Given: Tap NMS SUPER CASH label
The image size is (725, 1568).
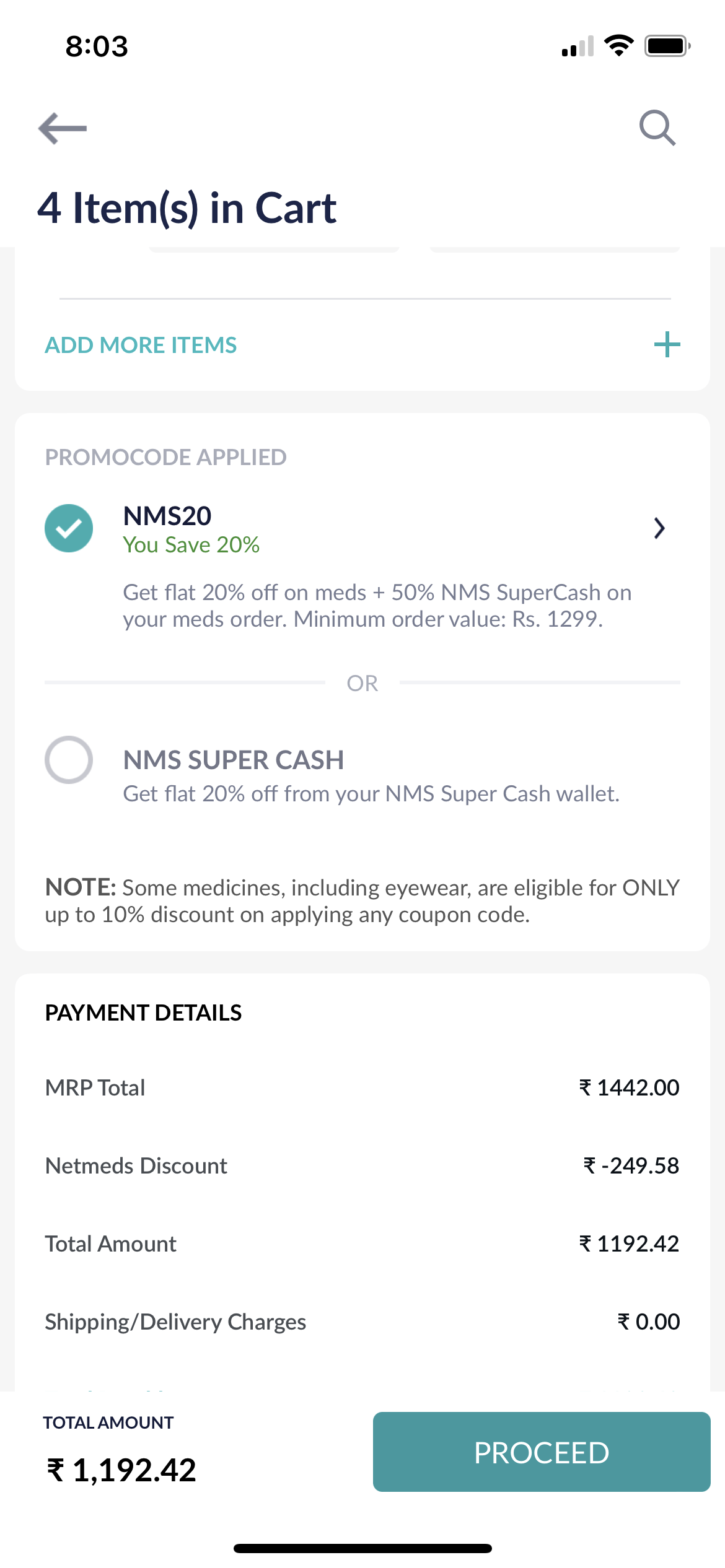Looking at the screenshot, I should coord(234,760).
